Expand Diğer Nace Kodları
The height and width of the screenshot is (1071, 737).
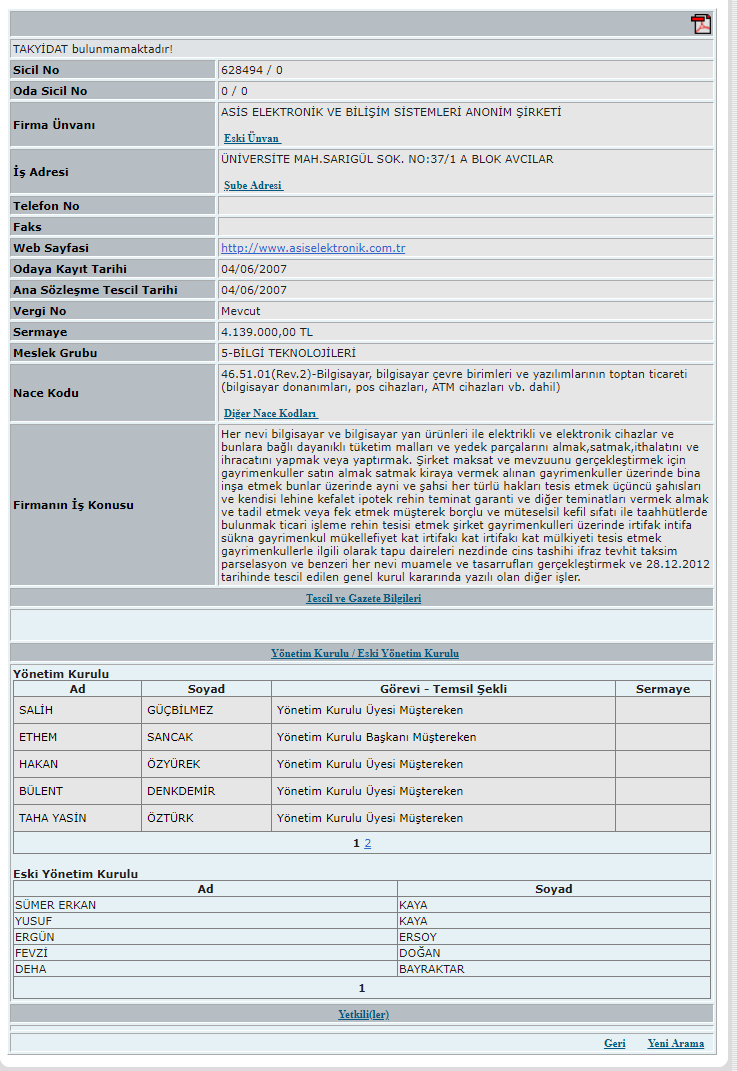[x=270, y=413]
